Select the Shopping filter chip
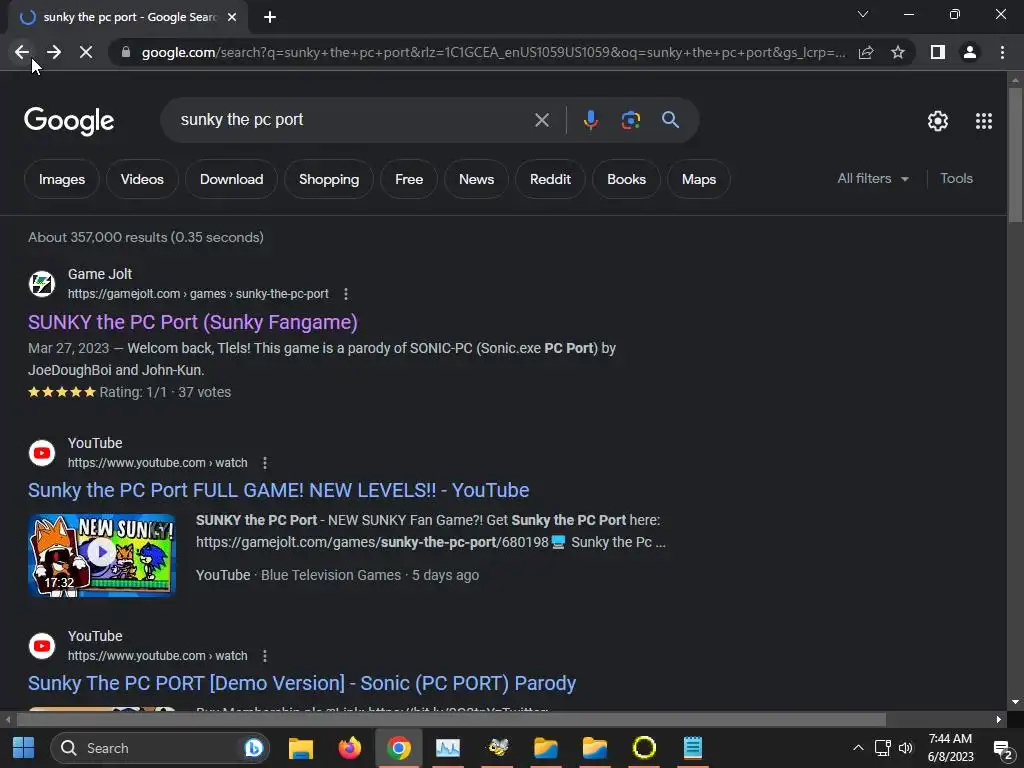 click(328, 179)
